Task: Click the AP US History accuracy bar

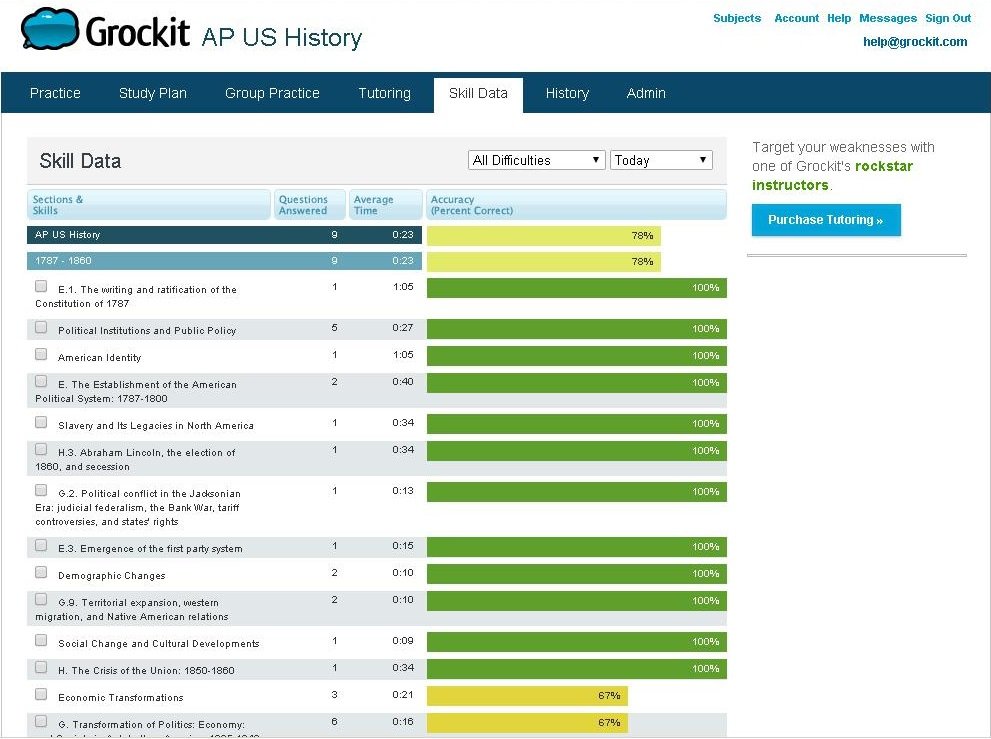Action: click(x=543, y=236)
